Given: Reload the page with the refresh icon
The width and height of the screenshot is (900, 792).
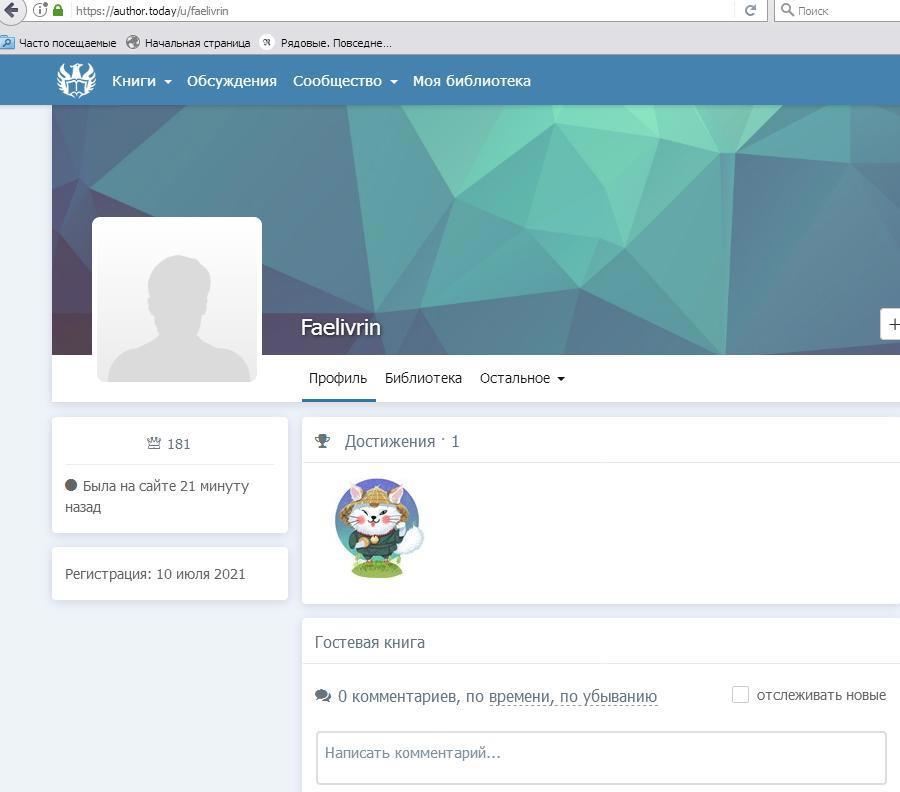Looking at the screenshot, I should [x=750, y=10].
